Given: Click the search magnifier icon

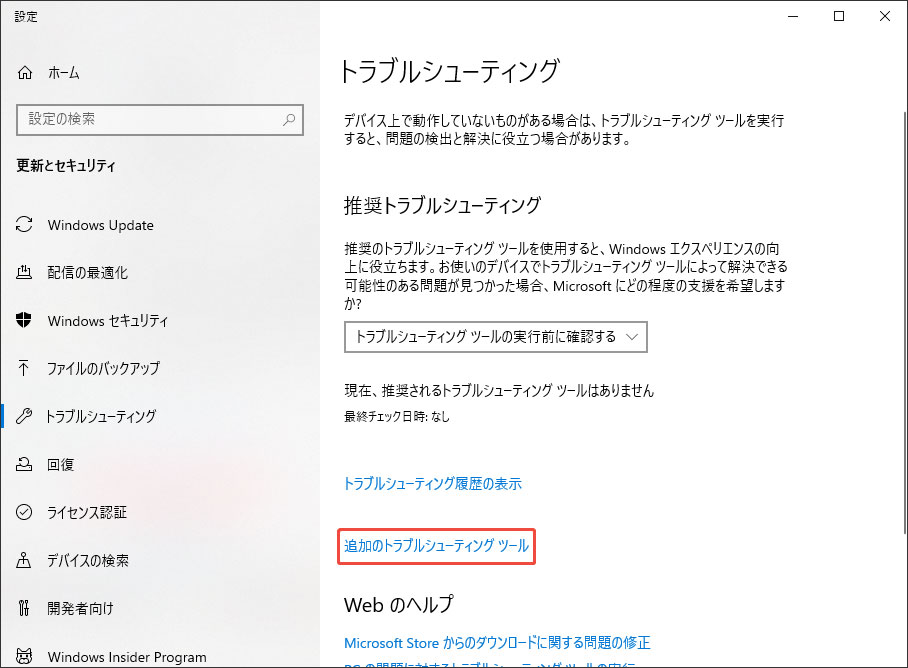Looking at the screenshot, I should click(289, 119).
